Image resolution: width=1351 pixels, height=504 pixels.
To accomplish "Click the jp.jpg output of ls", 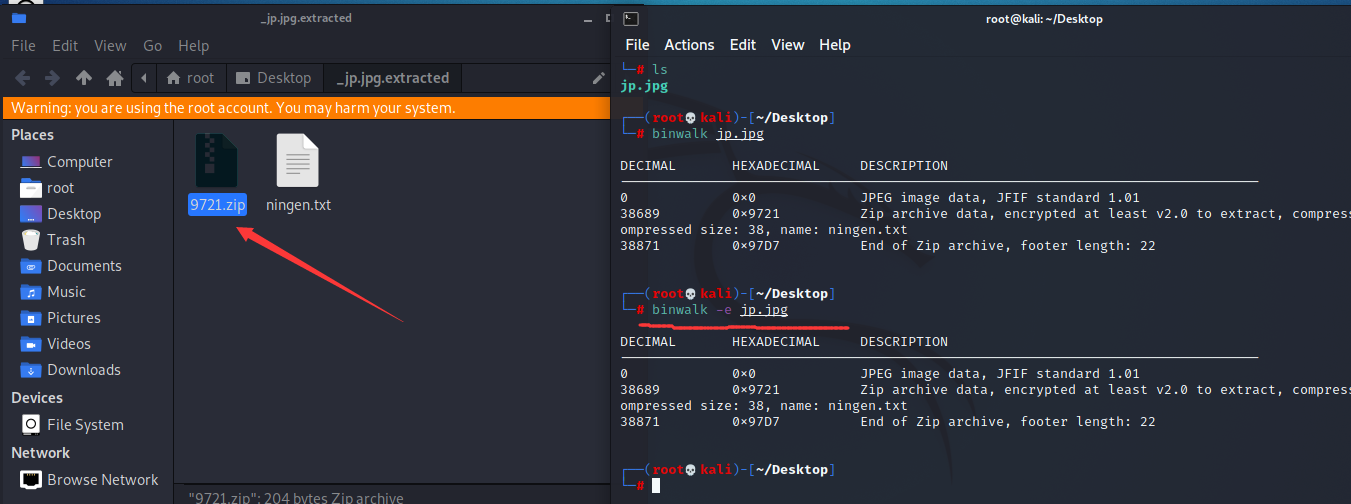I will [x=644, y=86].
